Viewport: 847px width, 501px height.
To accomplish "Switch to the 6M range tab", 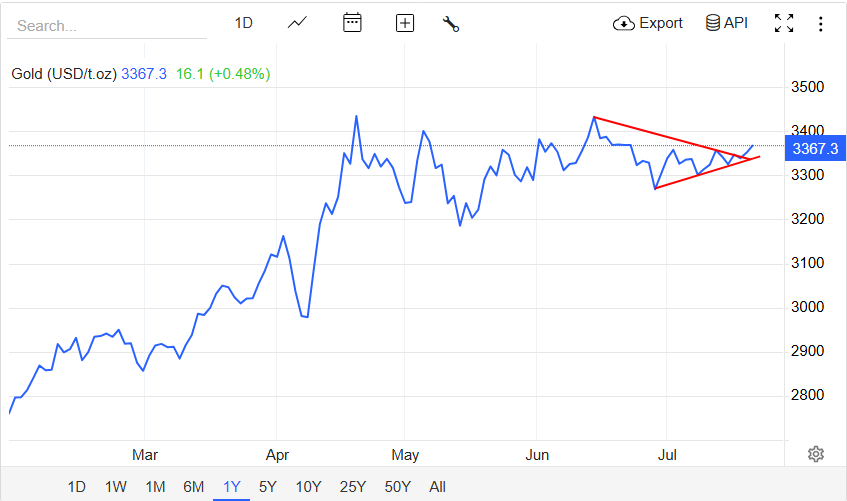I will pos(193,487).
